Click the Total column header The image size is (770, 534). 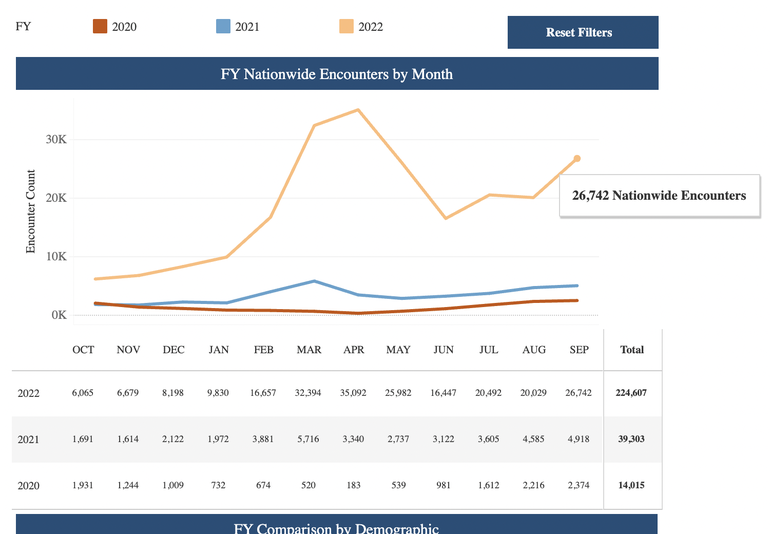pos(632,350)
